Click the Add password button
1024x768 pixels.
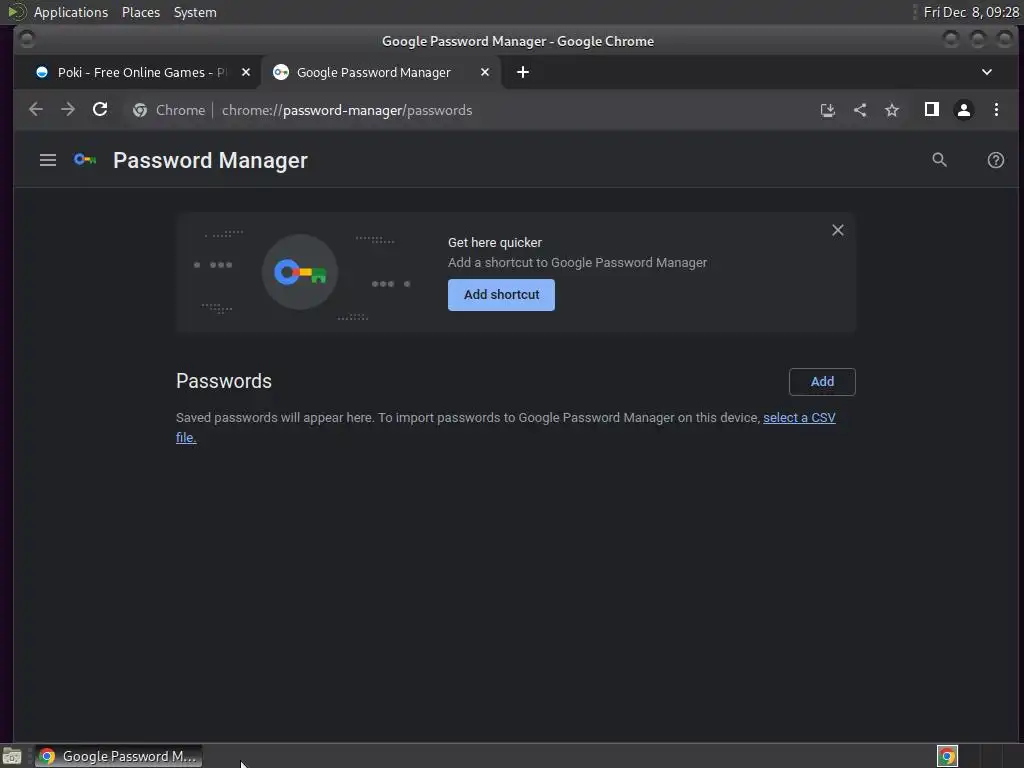click(x=822, y=381)
